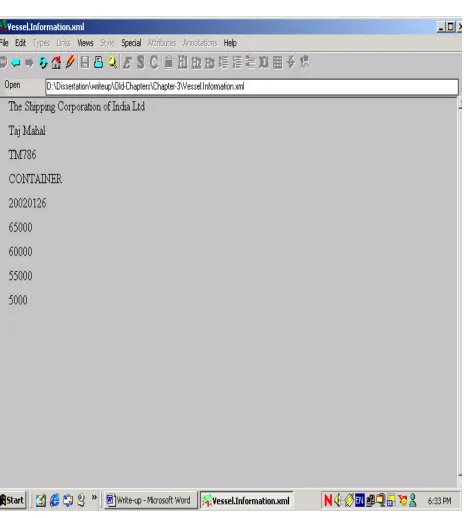Image resolution: width=467 pixels, height=518 pixels.
Task: Insert a bulleted list icon
Action: (x=223, y=62)
